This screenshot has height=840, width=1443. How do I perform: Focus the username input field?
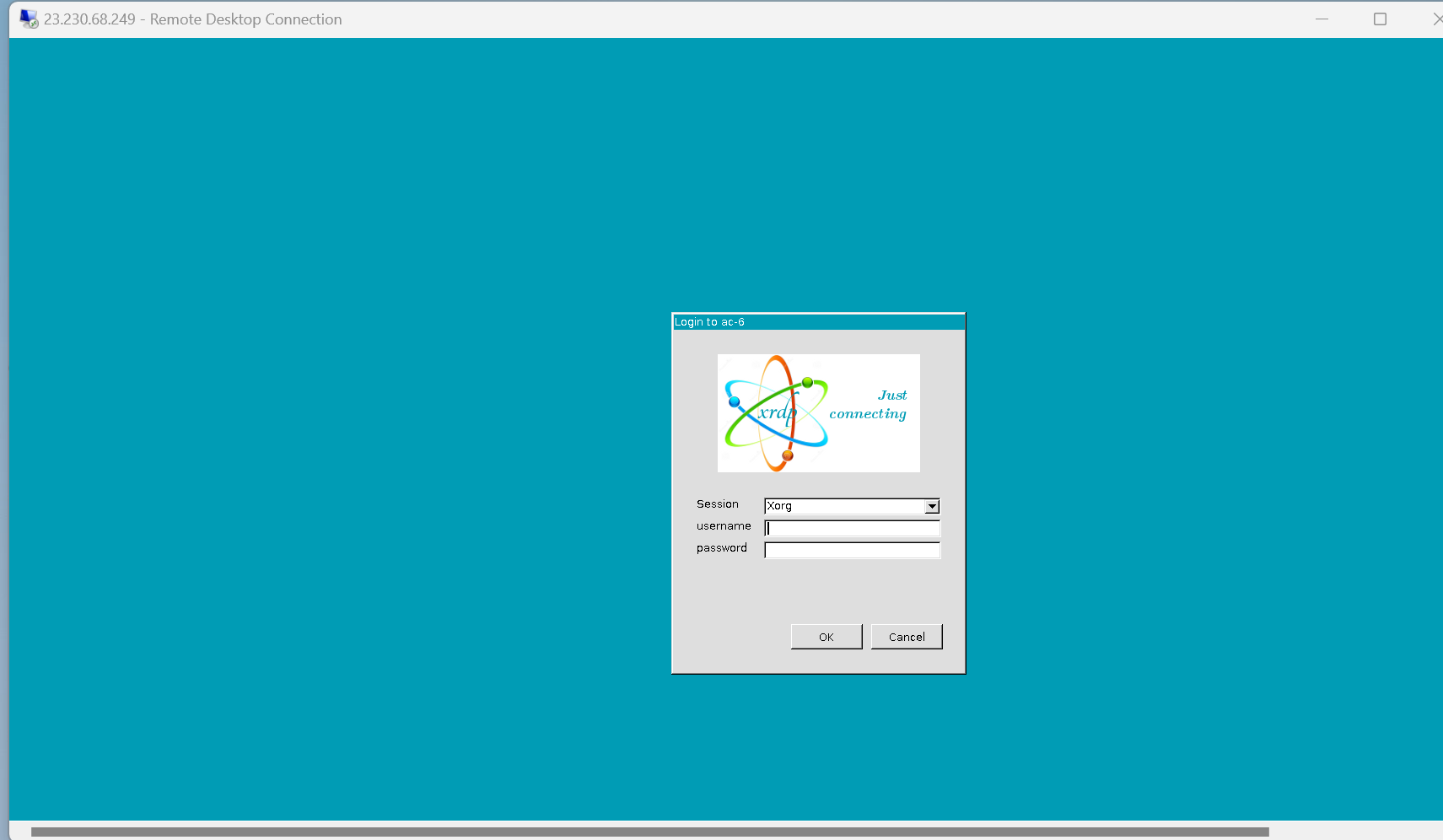[x=852, y=528]
